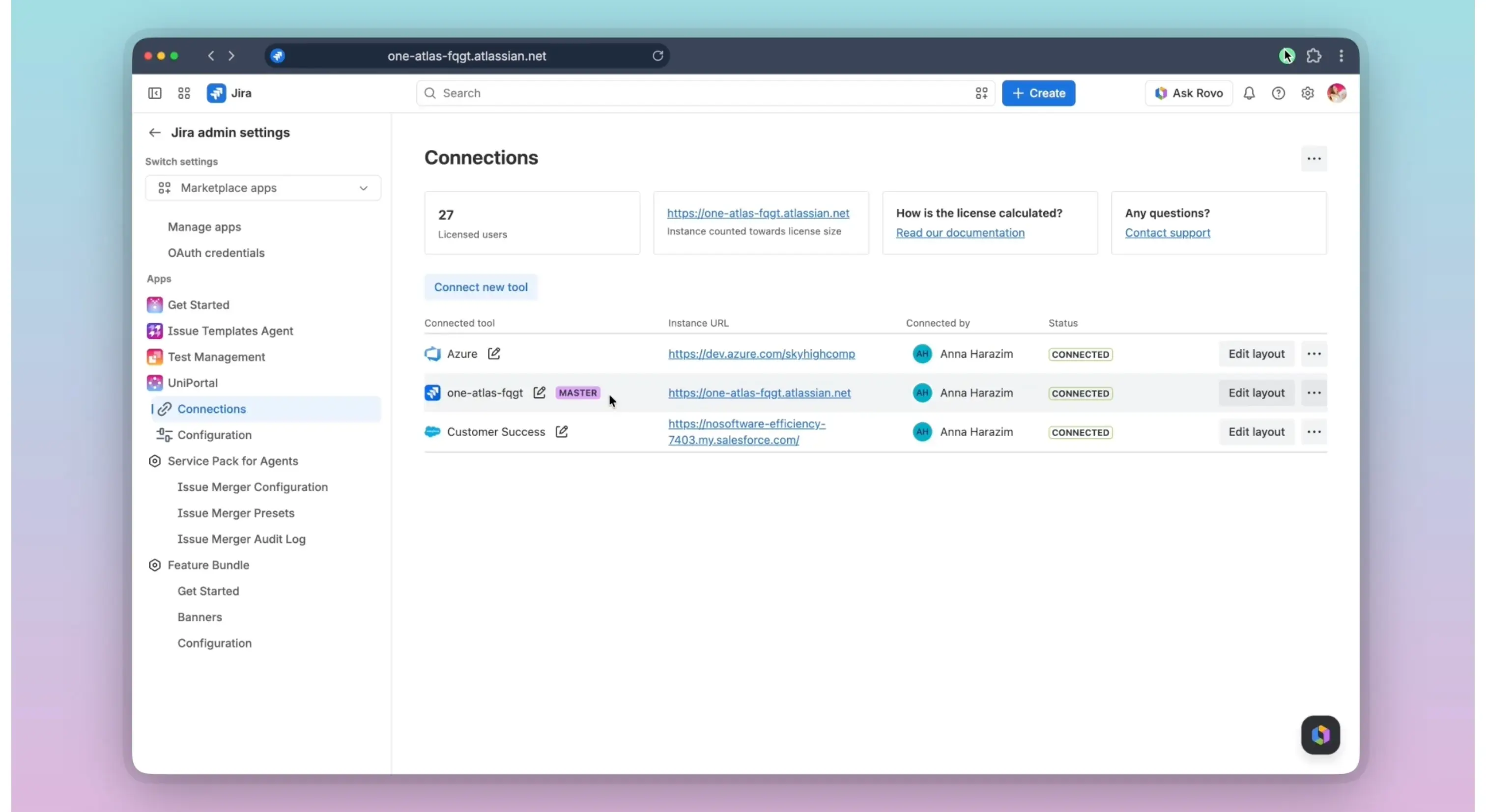Screen dimensions: 1486x812
Task: Open more actions for one-atlas-fqgt row
Action: click(x=1314, y=392)
